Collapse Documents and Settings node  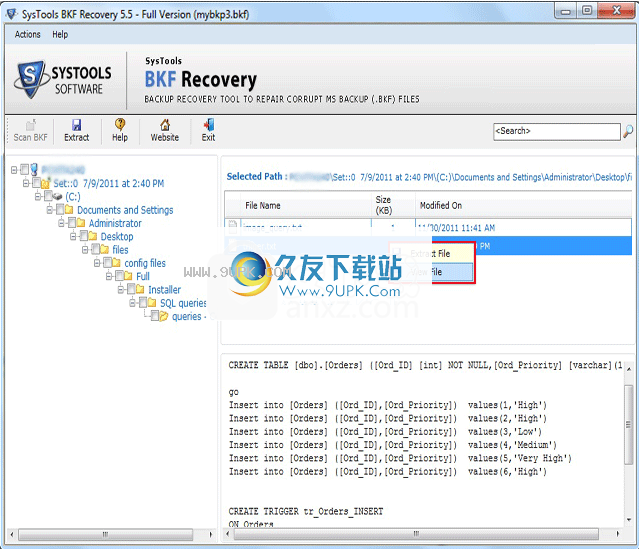[x=50, y=210]
